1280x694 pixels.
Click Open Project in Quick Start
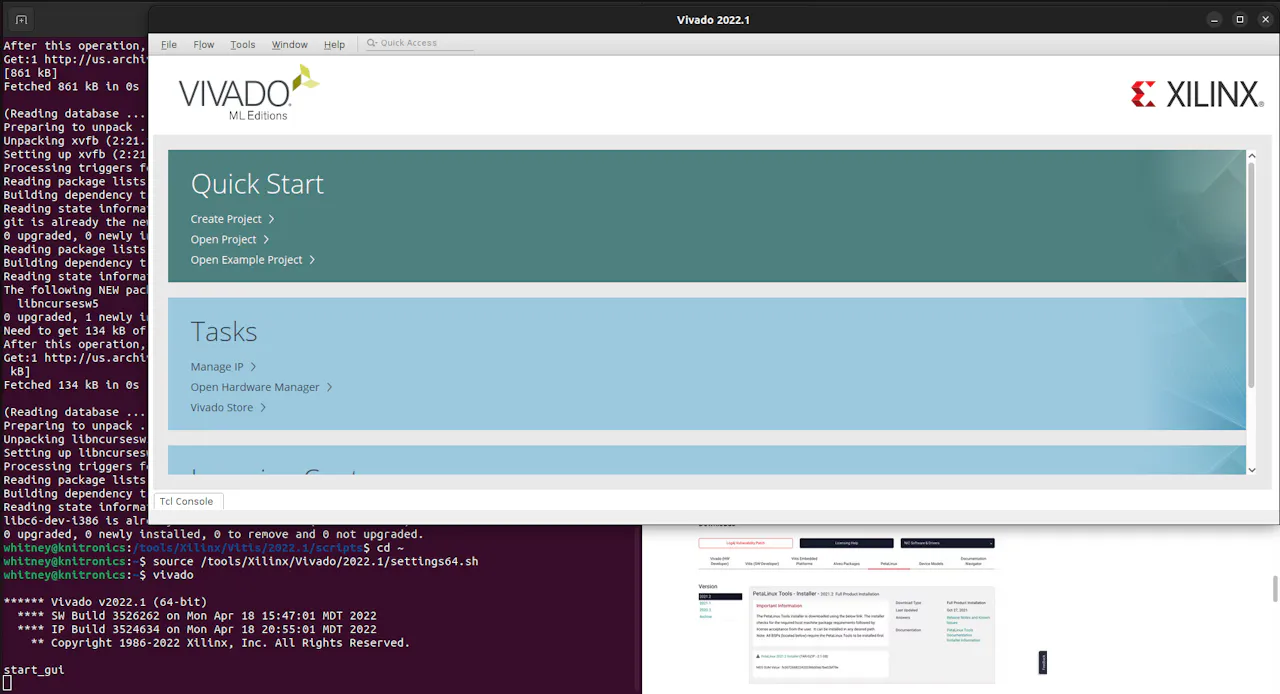pos(230,239)
